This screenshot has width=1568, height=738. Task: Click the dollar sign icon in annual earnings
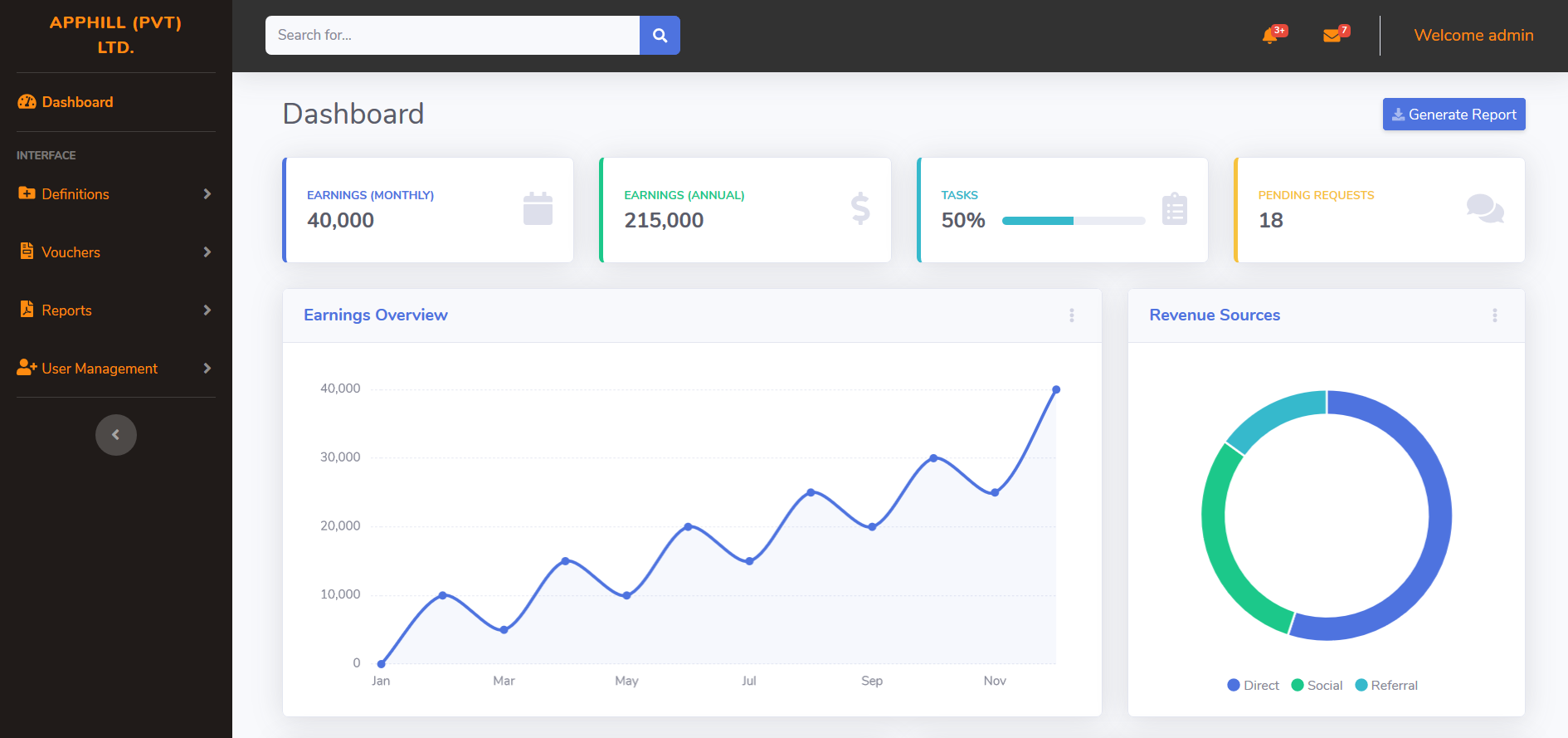(860, 208)
